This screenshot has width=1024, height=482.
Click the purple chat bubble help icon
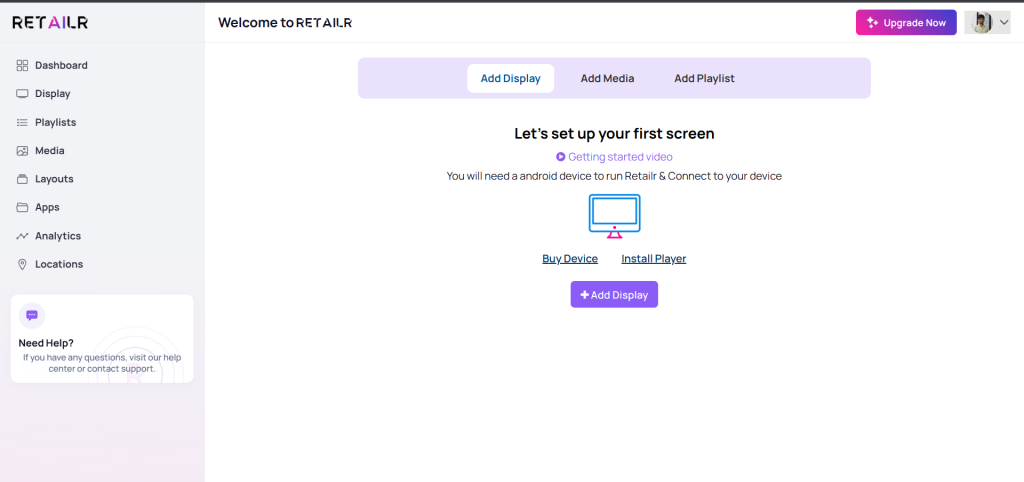32,315
